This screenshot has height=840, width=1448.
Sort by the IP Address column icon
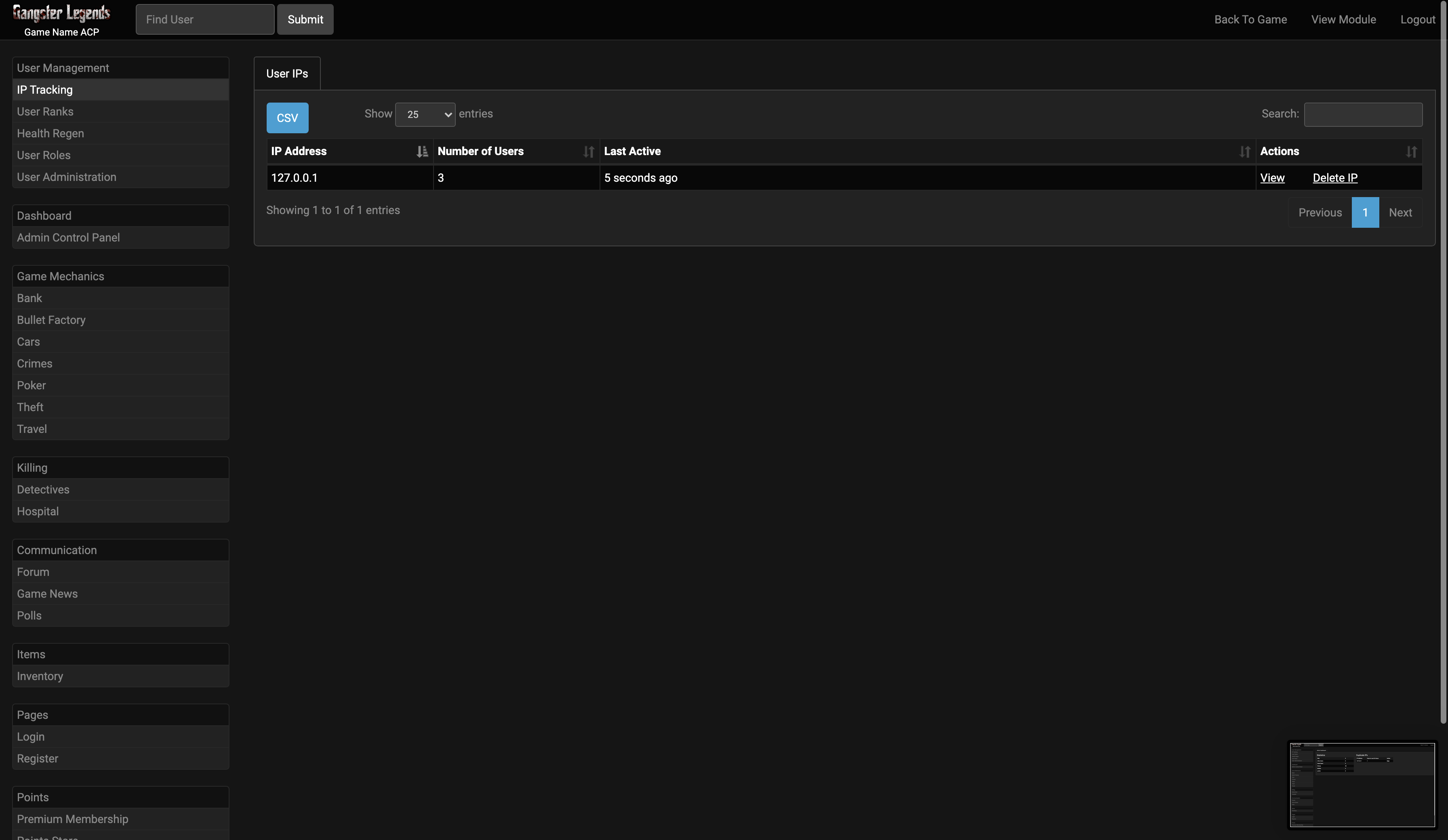click(422, 152)
